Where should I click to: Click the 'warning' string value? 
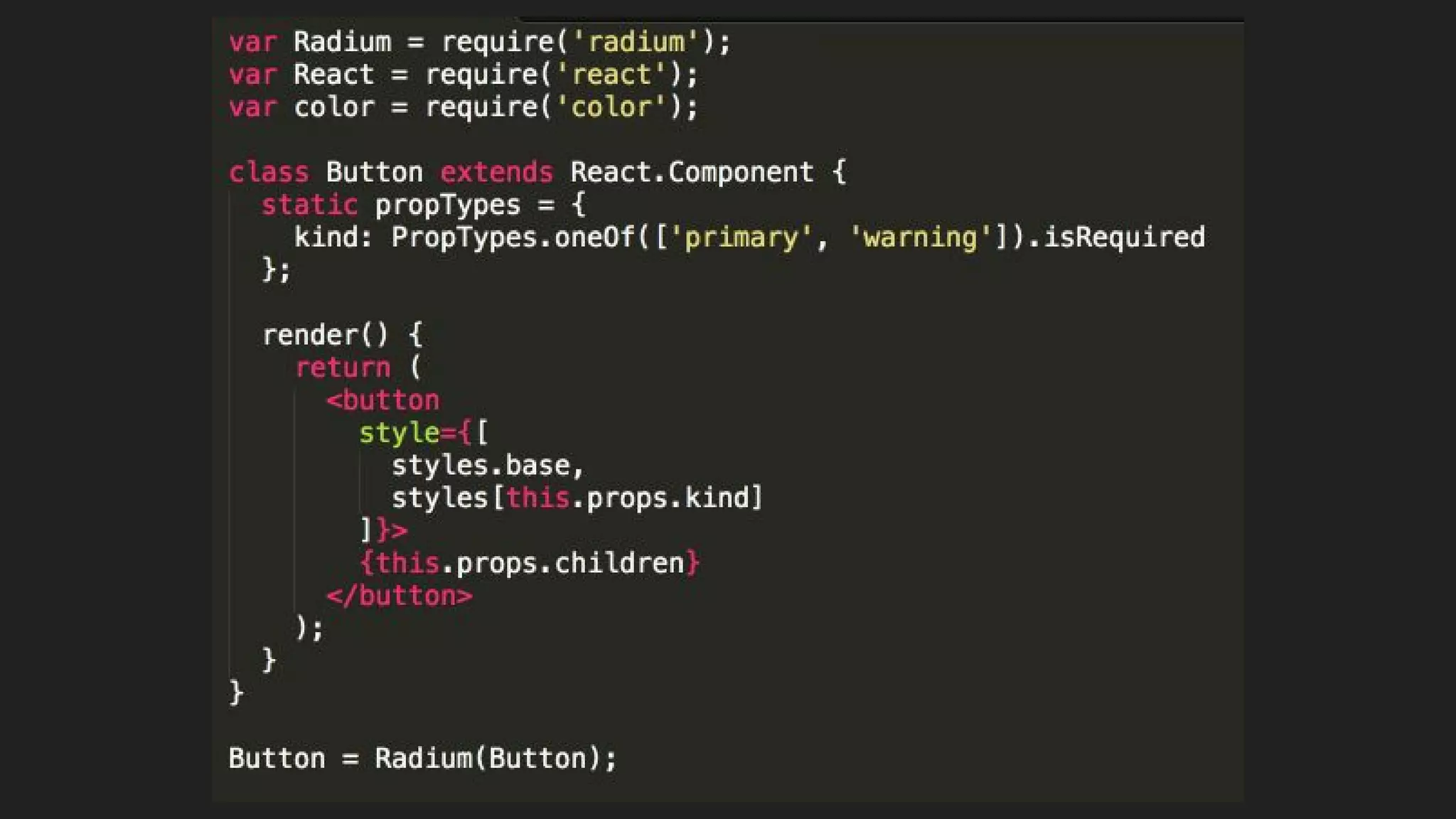tap(920, 237)
